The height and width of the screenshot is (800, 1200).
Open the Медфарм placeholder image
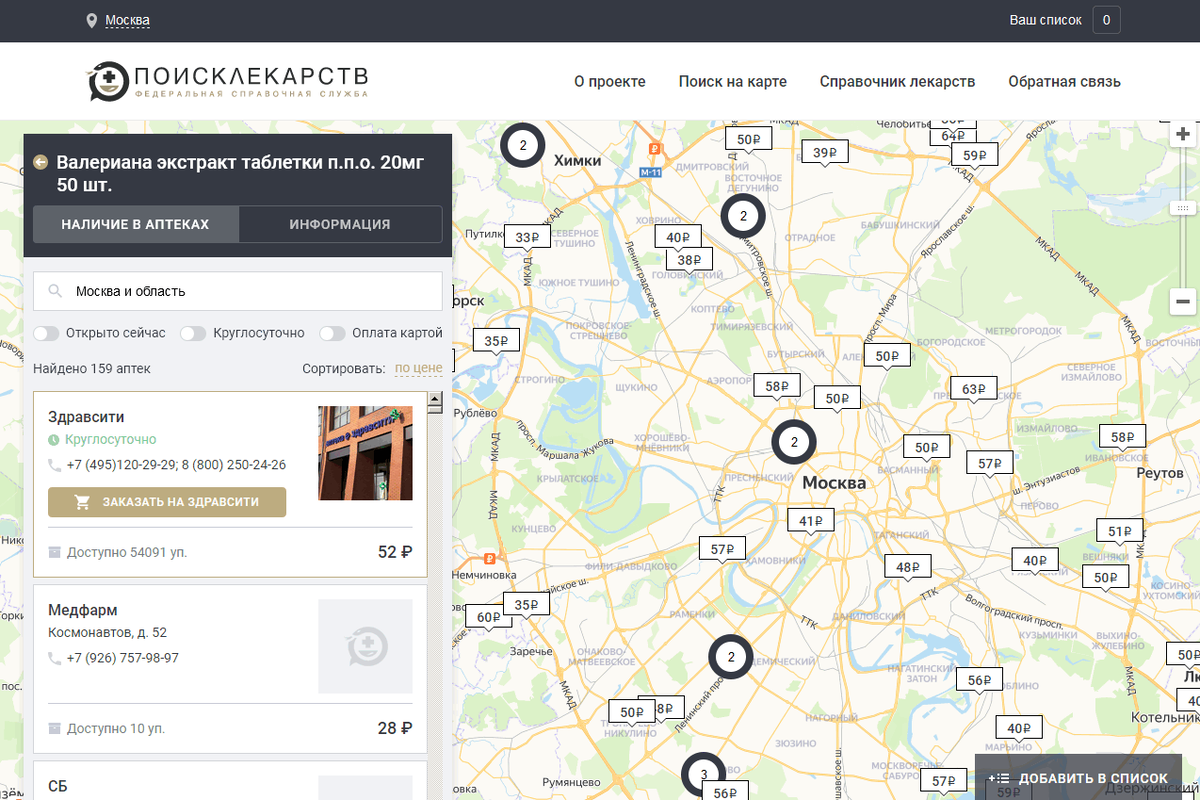click(365, 646)
